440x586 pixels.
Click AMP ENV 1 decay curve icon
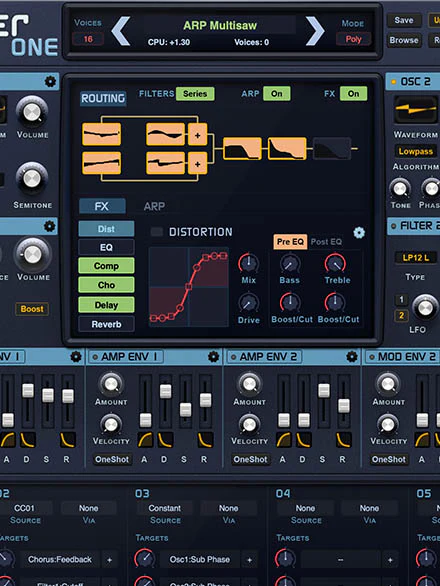(x=165, y=440)
